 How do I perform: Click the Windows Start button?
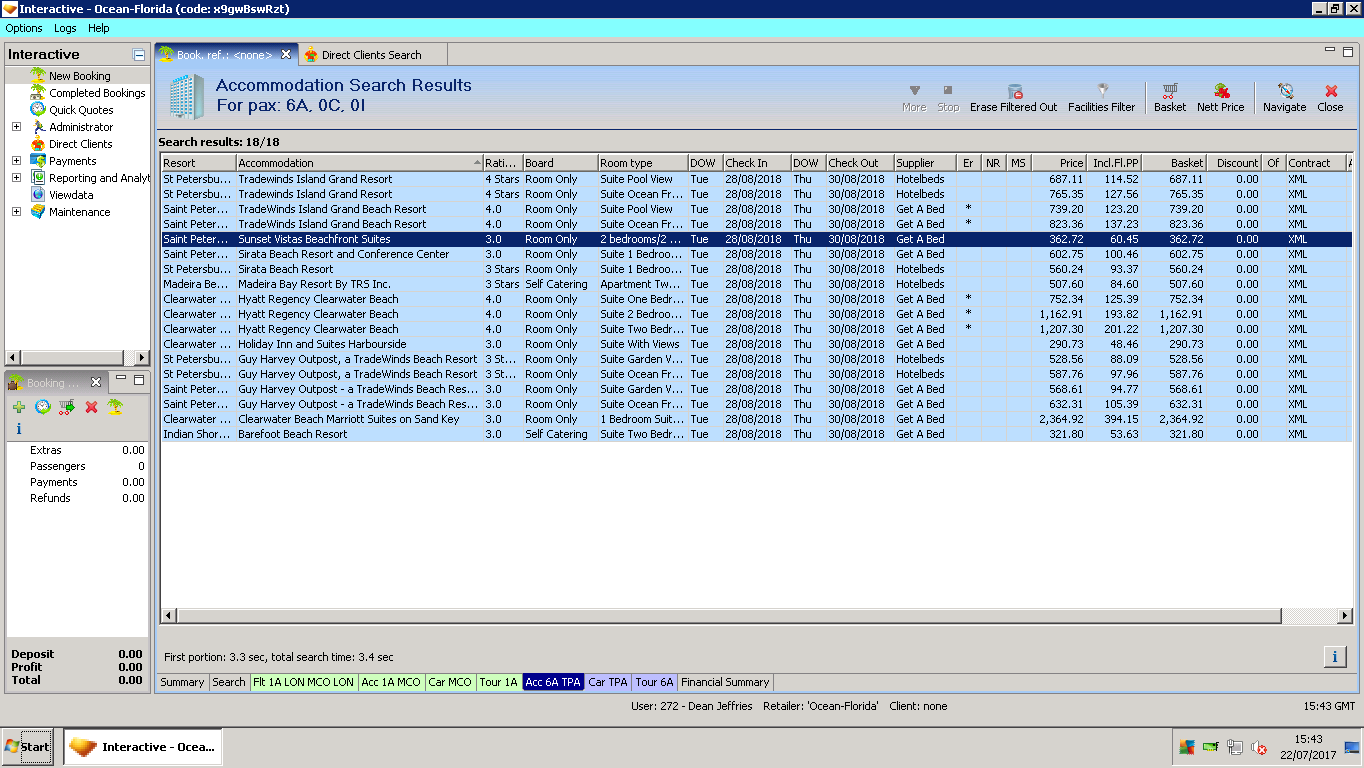coord(27,747)
